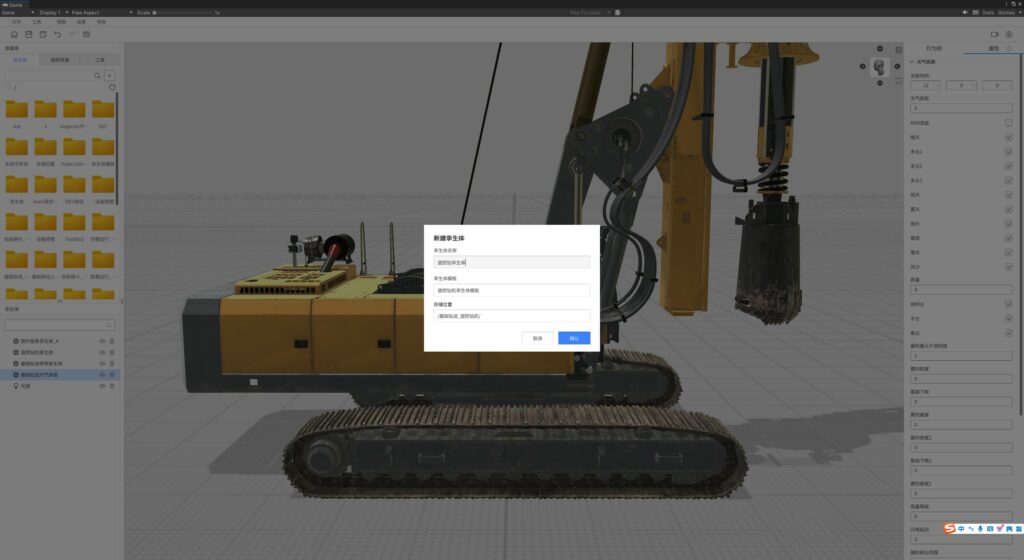Click the plus button beside resource search
Screen dimensions: 1024x560
click(x=110, y=76)
